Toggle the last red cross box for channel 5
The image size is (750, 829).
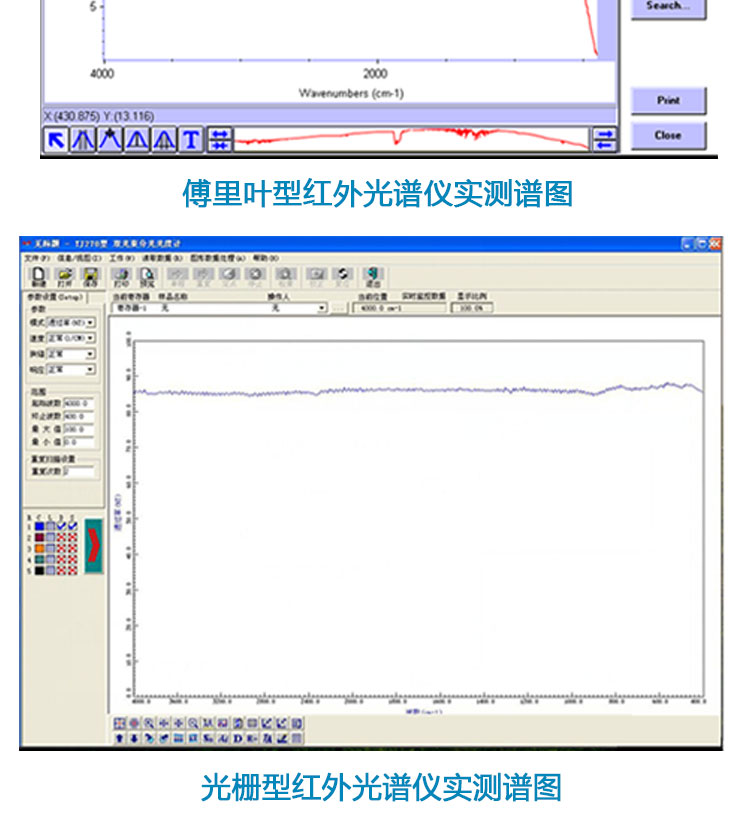[73, 570]
